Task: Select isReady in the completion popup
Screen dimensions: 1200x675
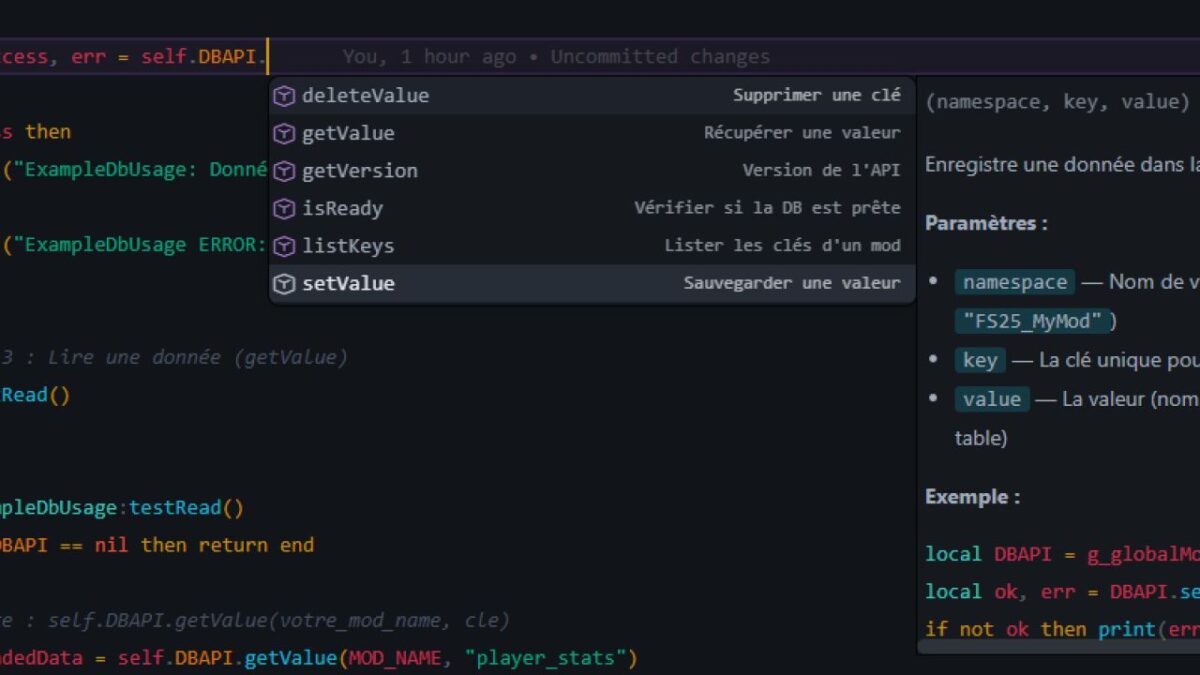Action: [x=340, y=208]
